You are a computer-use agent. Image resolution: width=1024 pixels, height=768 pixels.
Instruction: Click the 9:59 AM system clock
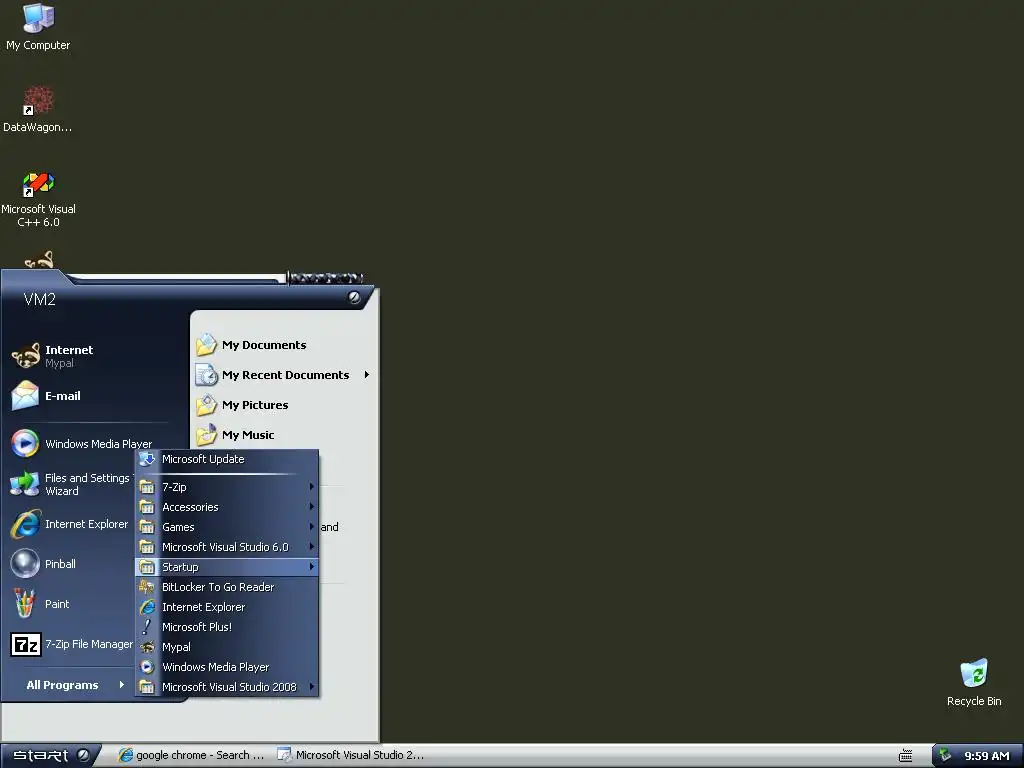point(987,756)
